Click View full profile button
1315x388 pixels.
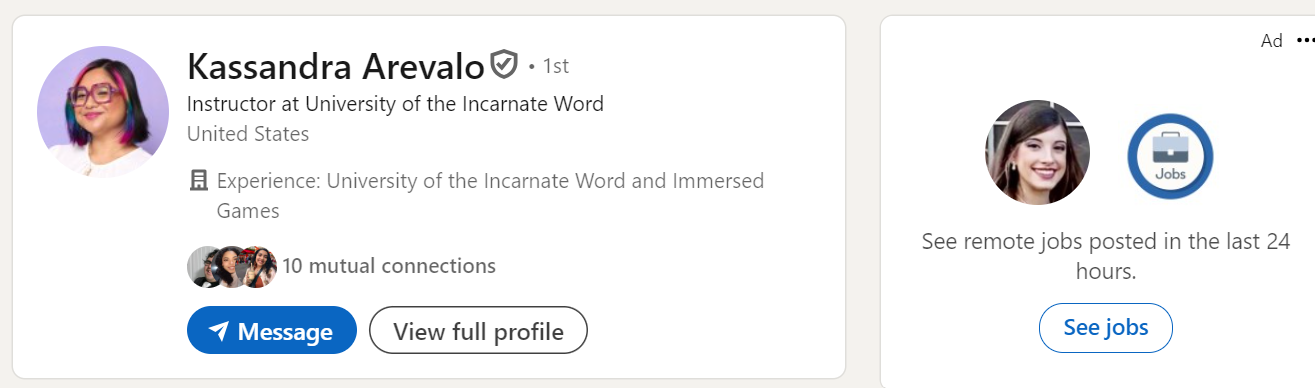pyautogui.click(x=478, y=330)
